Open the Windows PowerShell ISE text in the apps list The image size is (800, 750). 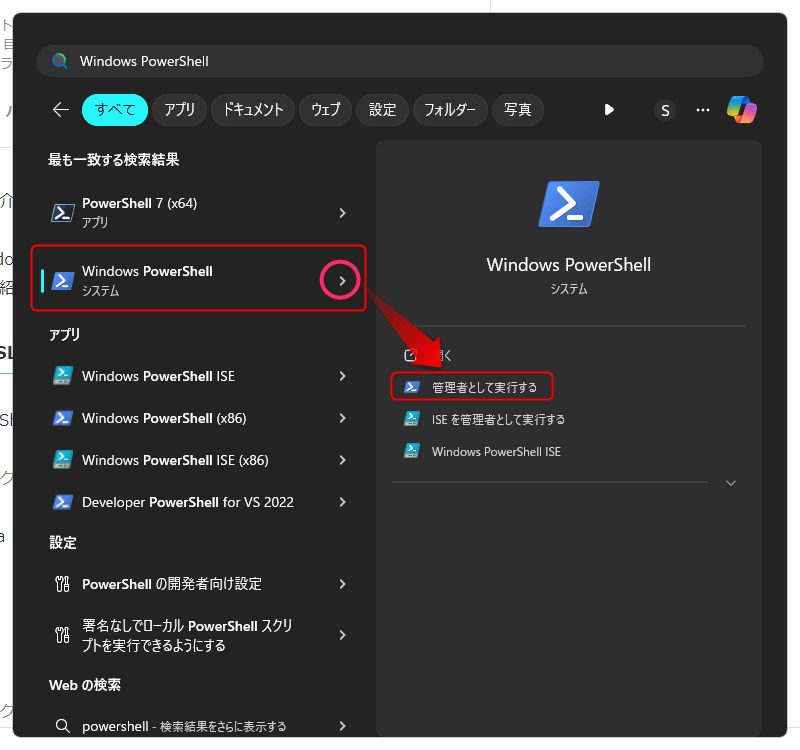click(x=158, y=376)
